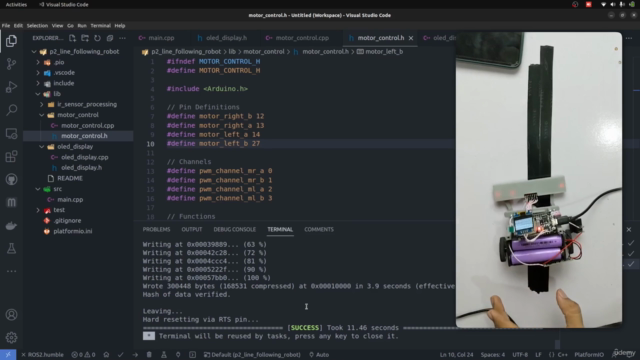The image size is (640, 360).
Task: Open the README file in tree
Action: coord(70,178)
